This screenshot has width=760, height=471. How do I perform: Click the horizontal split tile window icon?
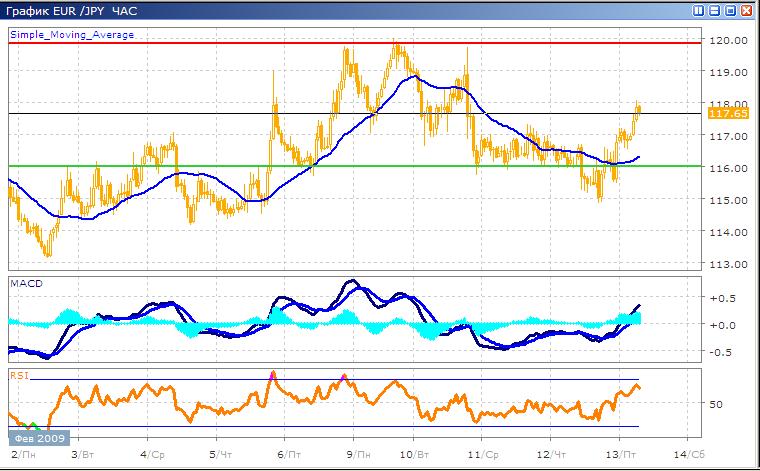(x=712, y=11)
